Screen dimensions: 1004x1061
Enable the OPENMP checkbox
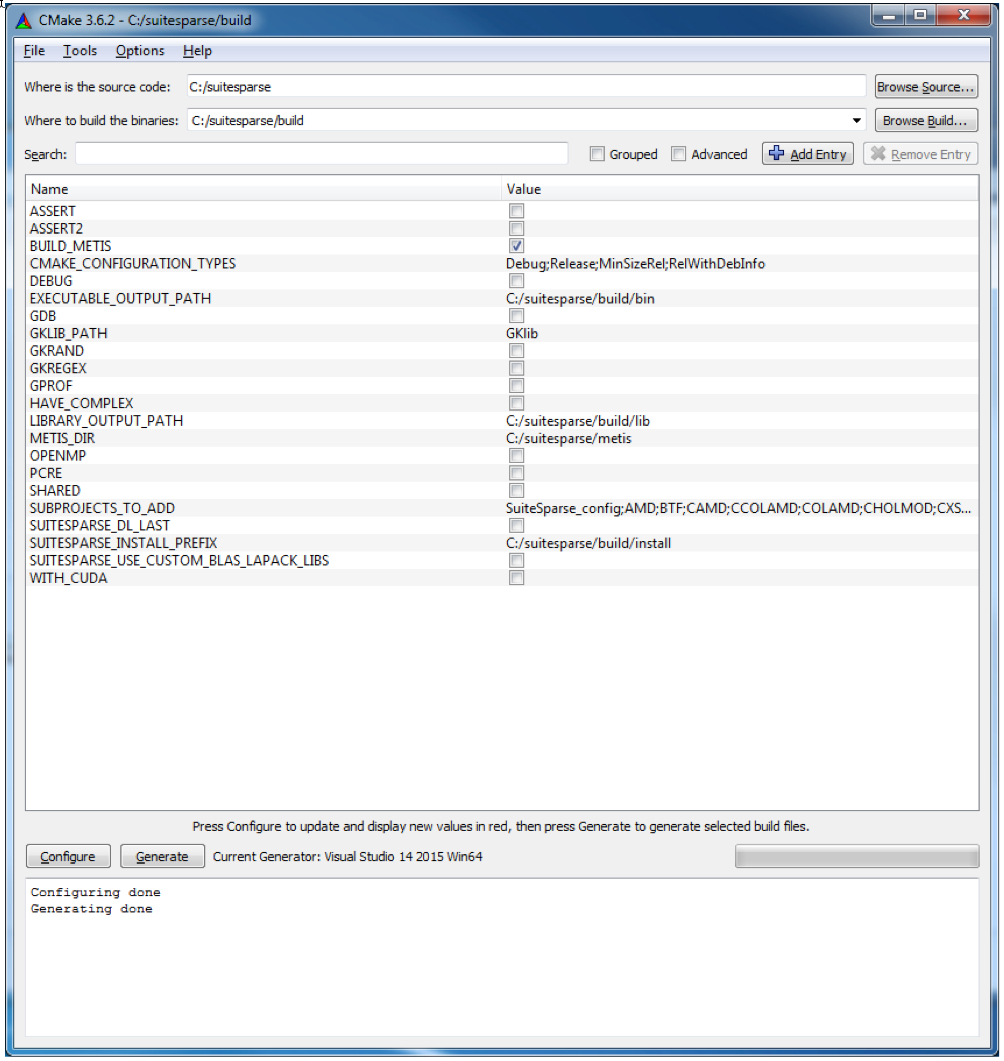pyautogui.click(x=518, y=456)
